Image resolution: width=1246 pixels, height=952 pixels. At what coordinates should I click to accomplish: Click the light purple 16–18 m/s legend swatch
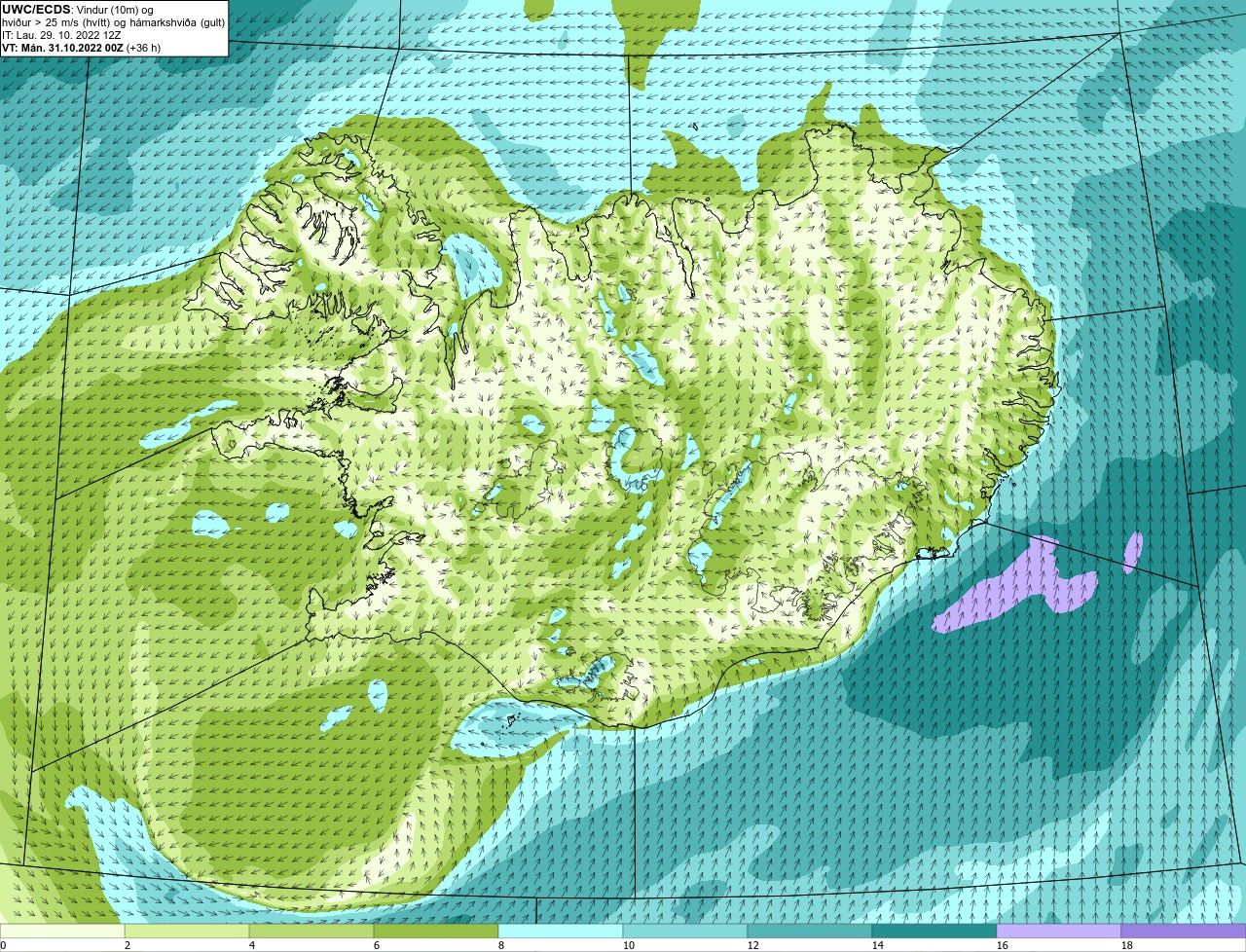pyautogui.click(x=1059, y=931)
